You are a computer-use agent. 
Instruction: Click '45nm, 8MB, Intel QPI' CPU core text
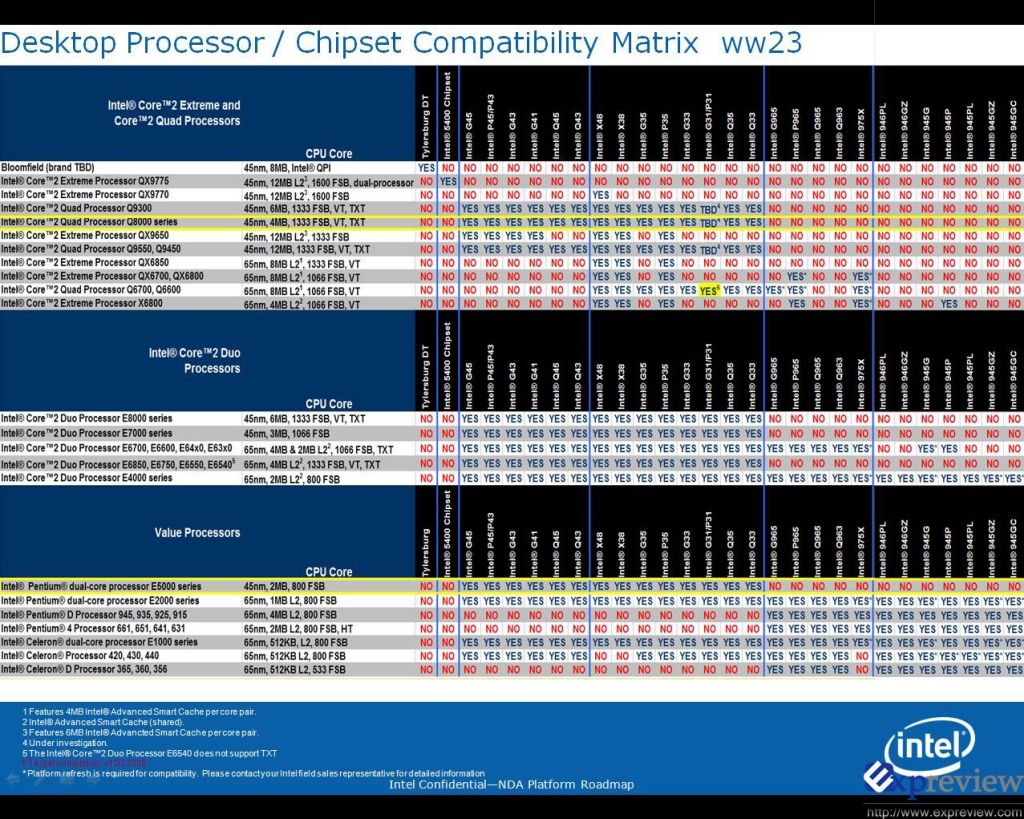(288, 169)
